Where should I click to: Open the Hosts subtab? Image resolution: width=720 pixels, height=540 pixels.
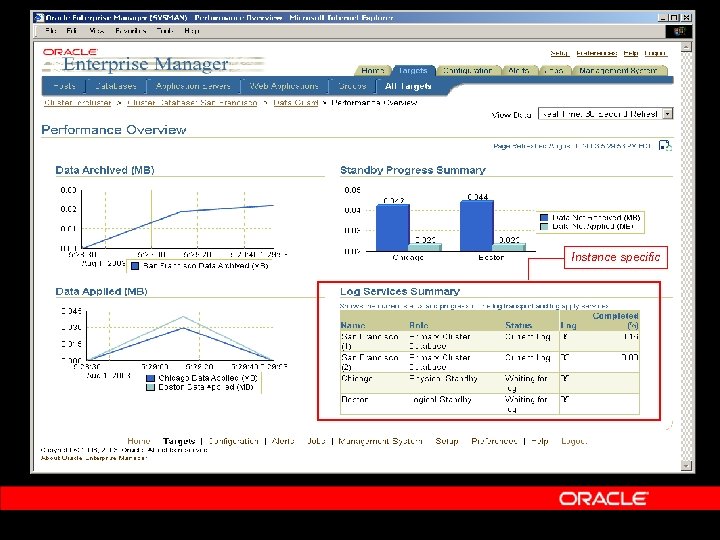[64, 86]
